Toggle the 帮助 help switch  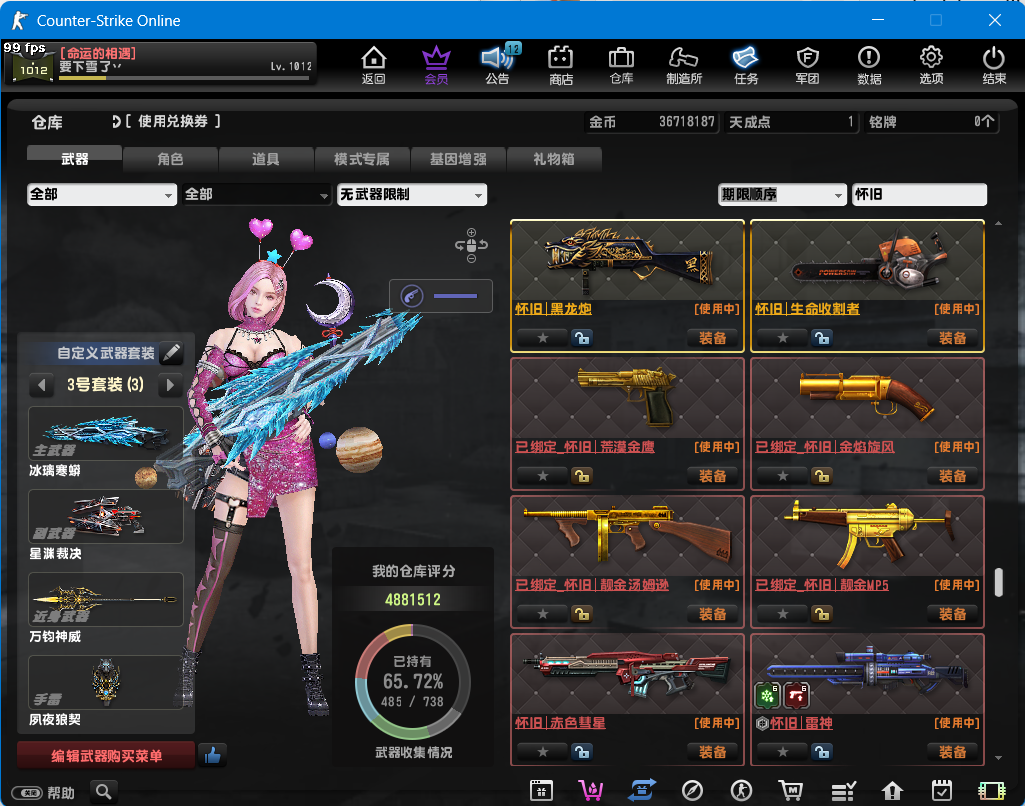tap(28, 793)
